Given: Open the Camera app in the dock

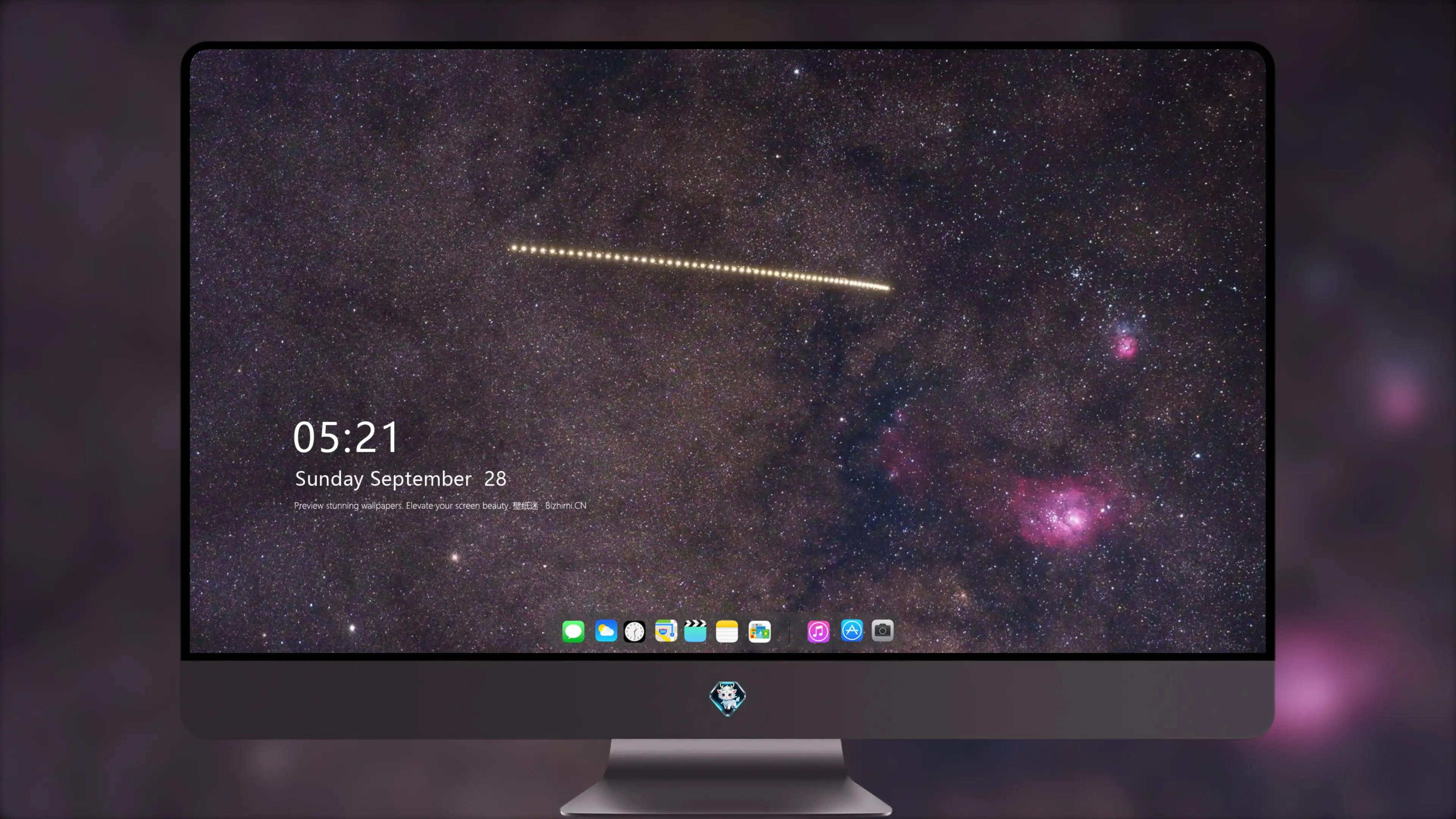Looking at the screenshot, I should [882, 630].
